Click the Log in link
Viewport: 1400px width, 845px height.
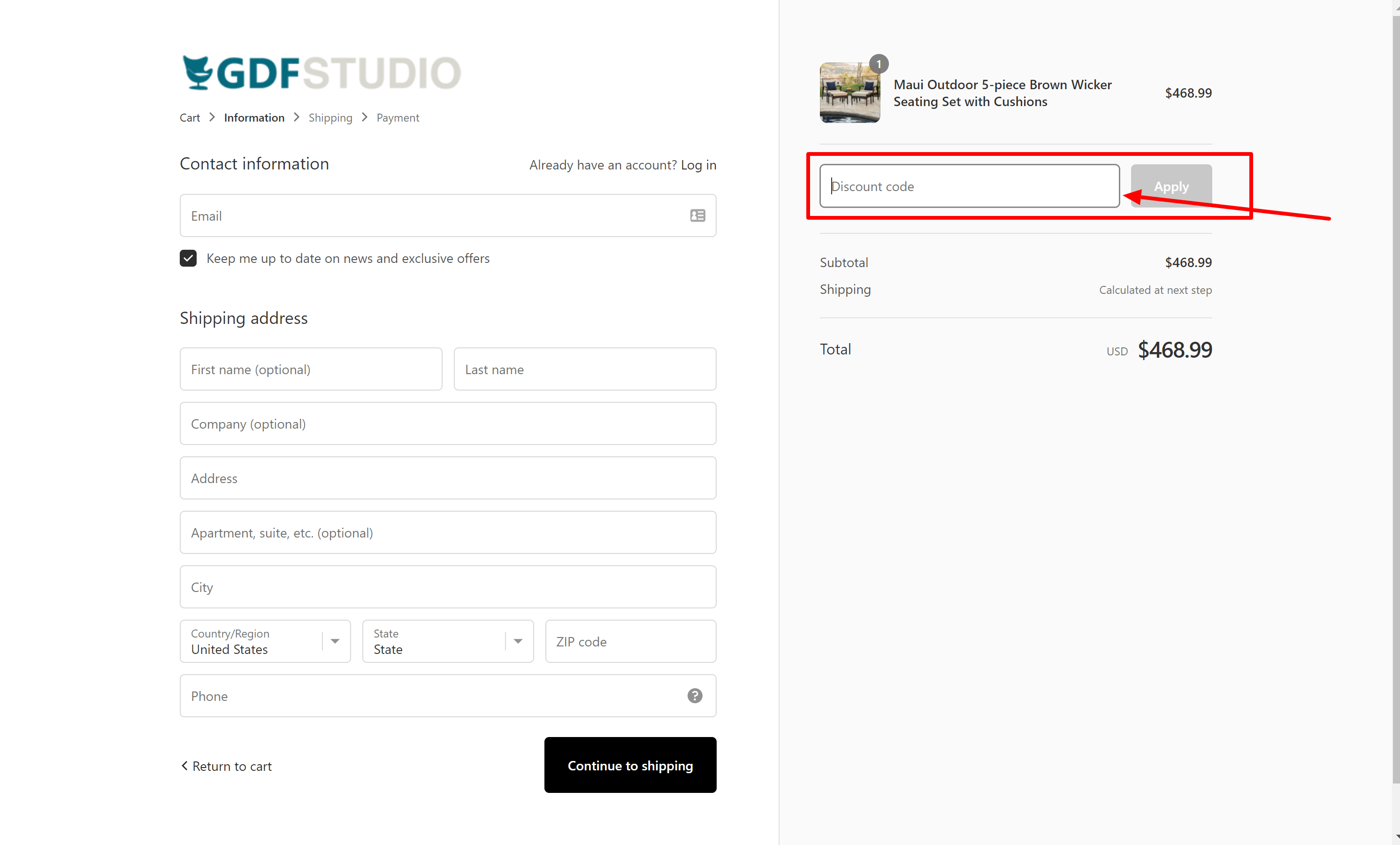coord(698,165)
